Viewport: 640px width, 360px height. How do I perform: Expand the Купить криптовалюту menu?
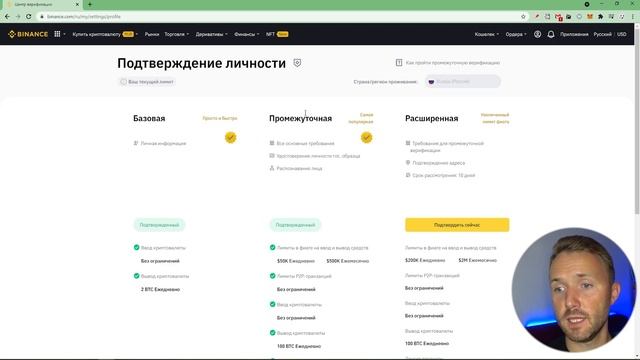(105, 34)
